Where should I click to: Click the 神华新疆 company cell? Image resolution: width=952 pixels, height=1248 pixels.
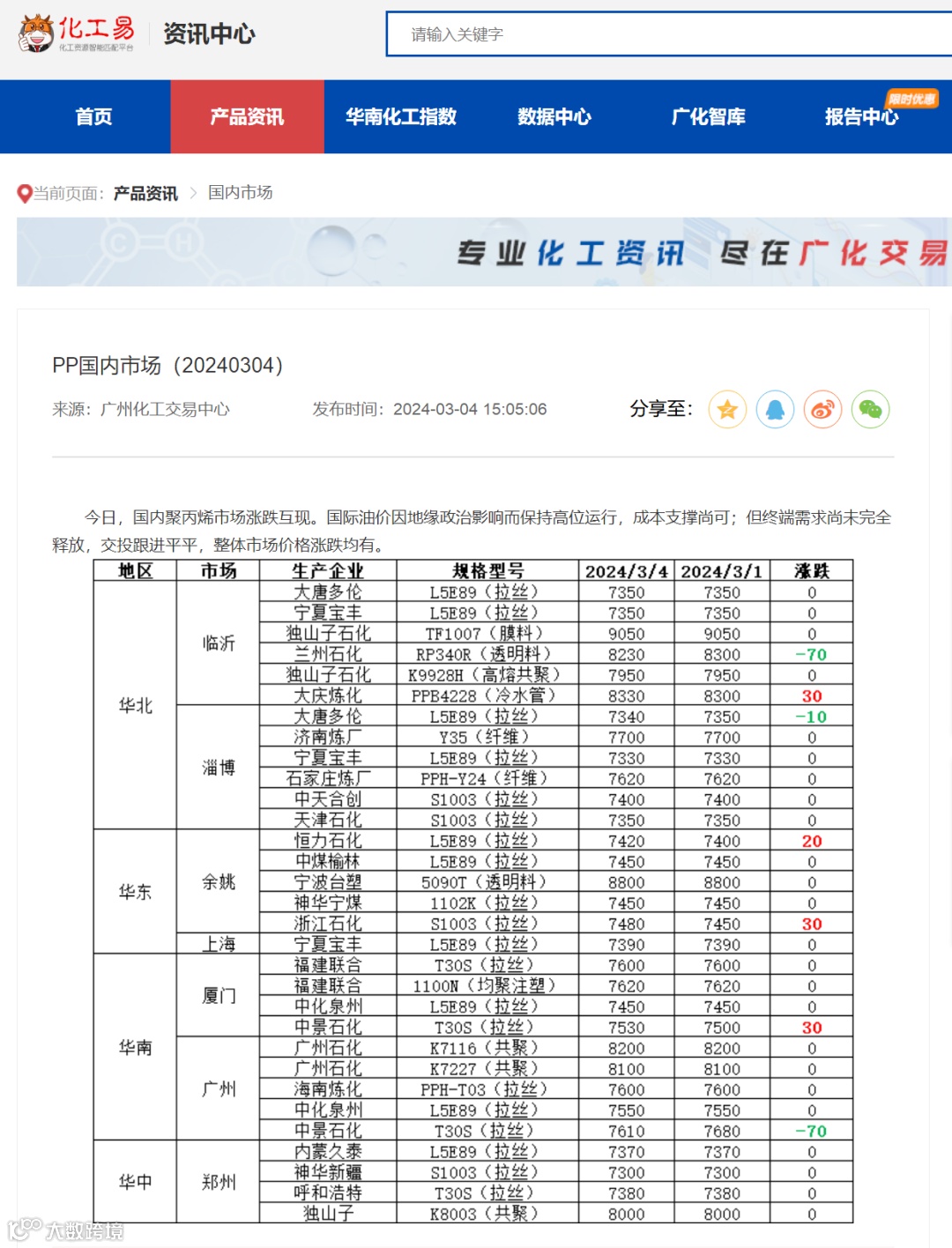[x=328, y=1172]
